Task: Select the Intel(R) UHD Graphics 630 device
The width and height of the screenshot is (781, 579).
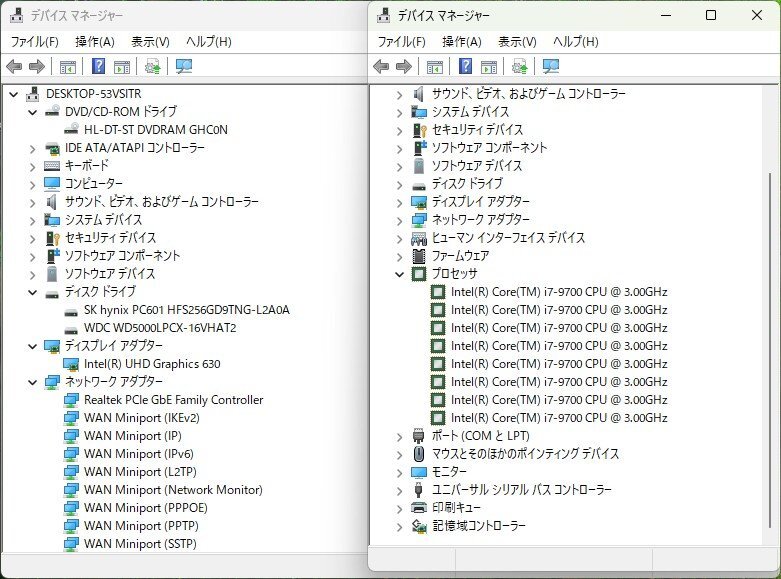Action: point(152,364)
